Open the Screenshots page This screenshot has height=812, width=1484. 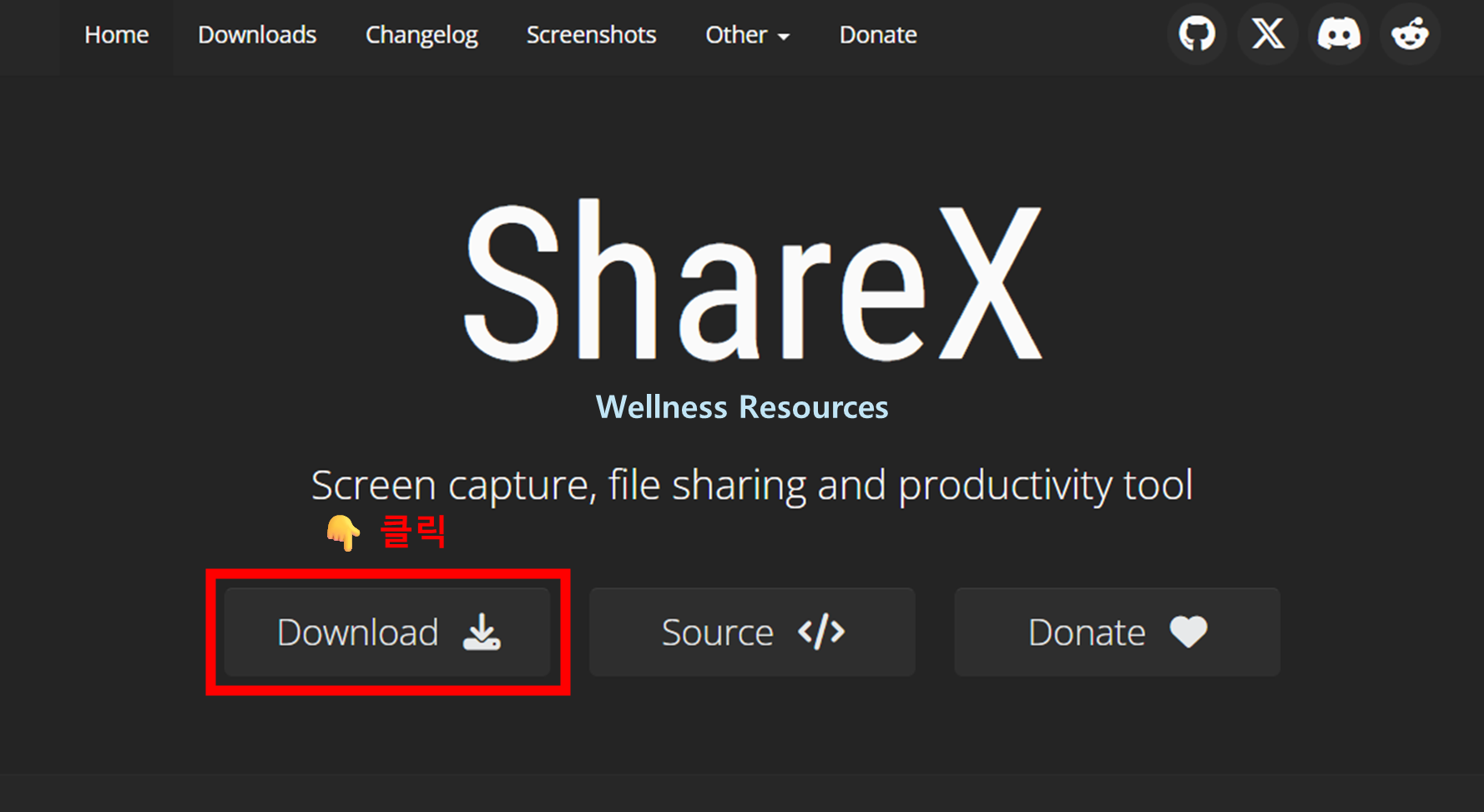click(591, 35)
